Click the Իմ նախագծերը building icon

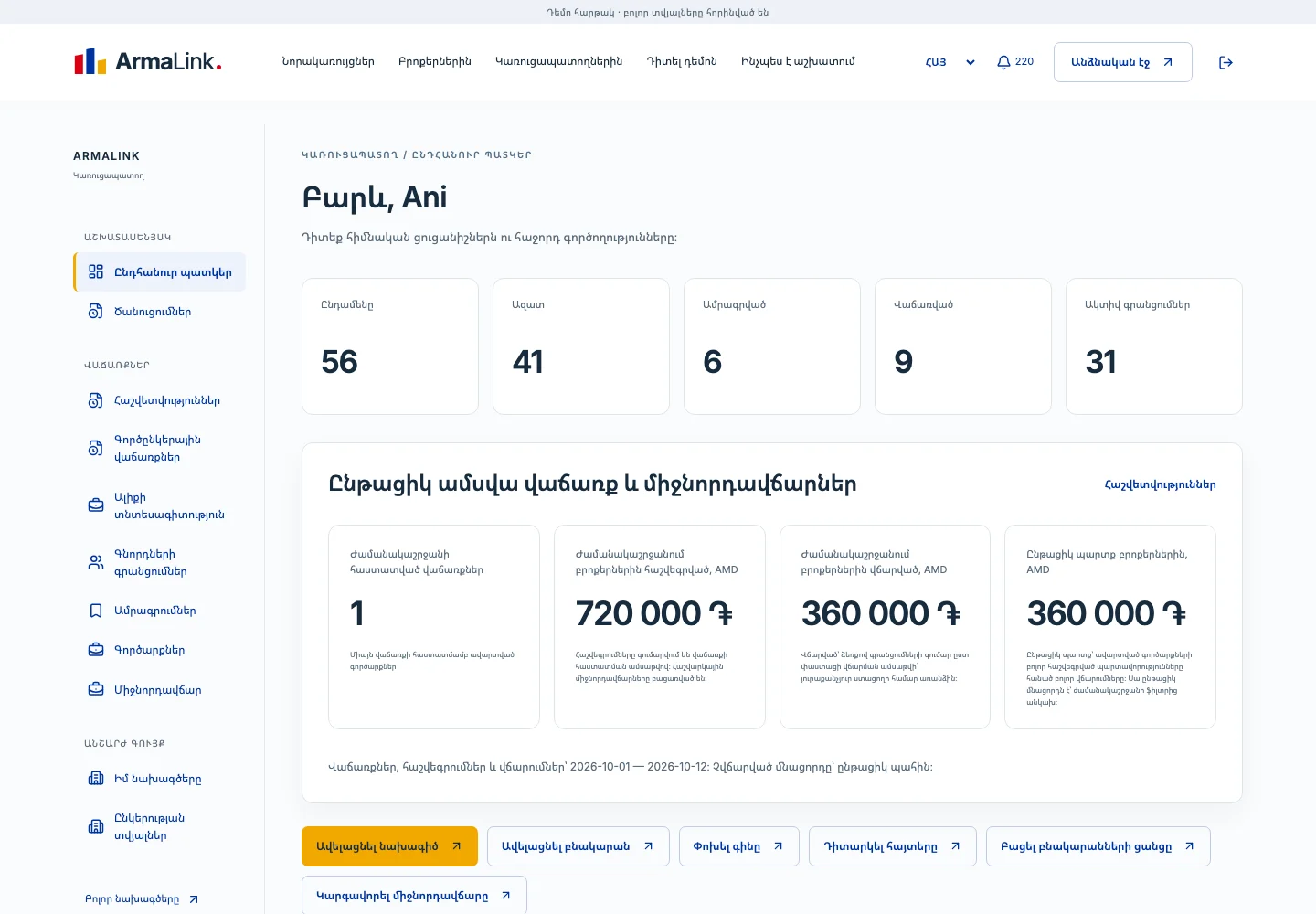click(x=96, y=779)
